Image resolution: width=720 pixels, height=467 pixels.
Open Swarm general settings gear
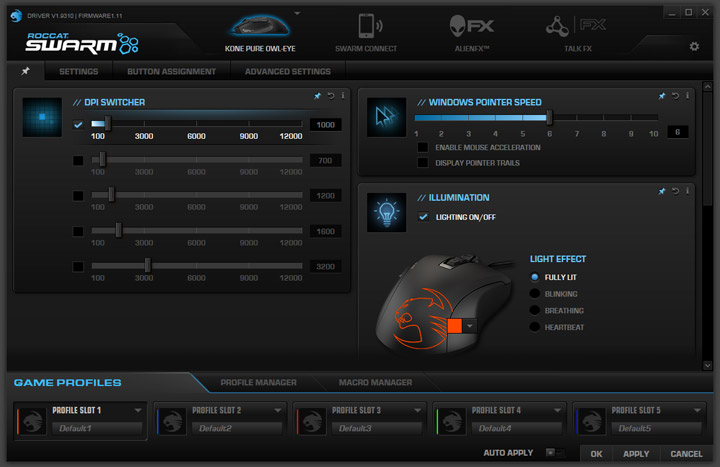694,46
